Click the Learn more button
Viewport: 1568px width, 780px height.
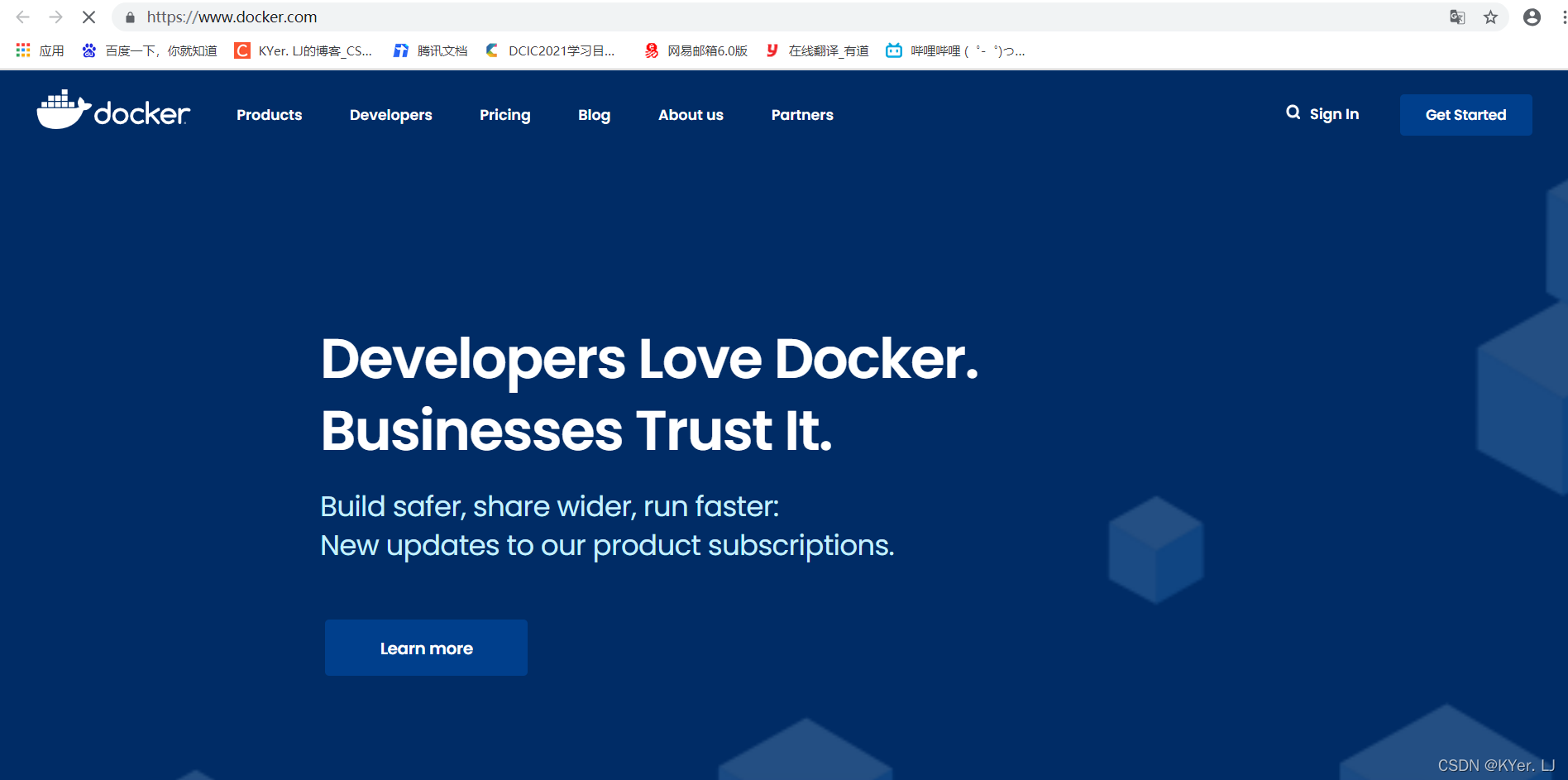(426, 648)
